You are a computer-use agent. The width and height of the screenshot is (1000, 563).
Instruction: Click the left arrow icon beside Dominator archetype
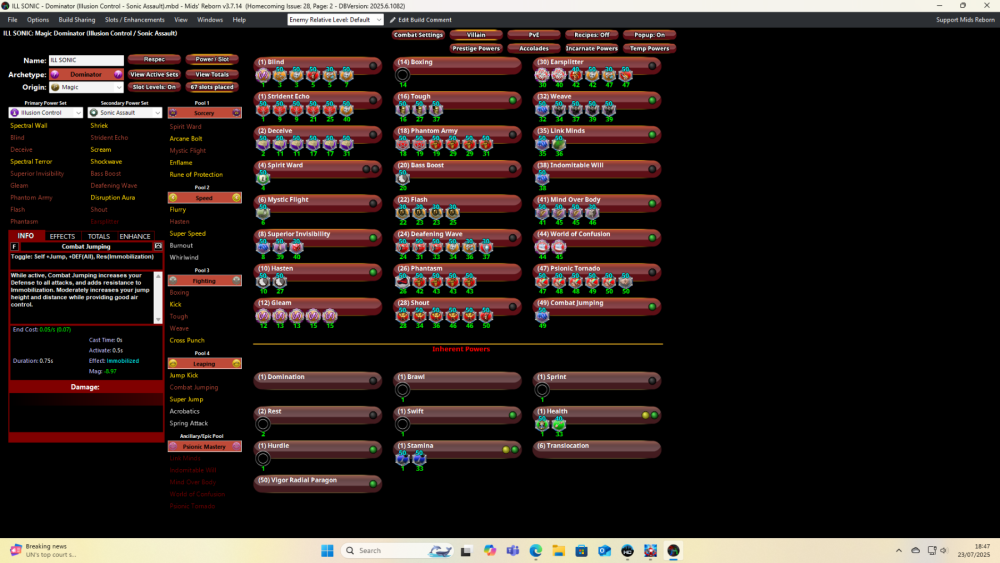click(x=55, y=74)
